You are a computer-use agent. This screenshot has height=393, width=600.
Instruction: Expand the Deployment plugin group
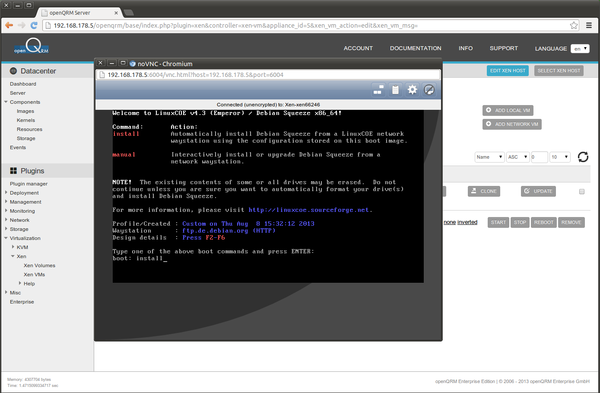[6, 192]
